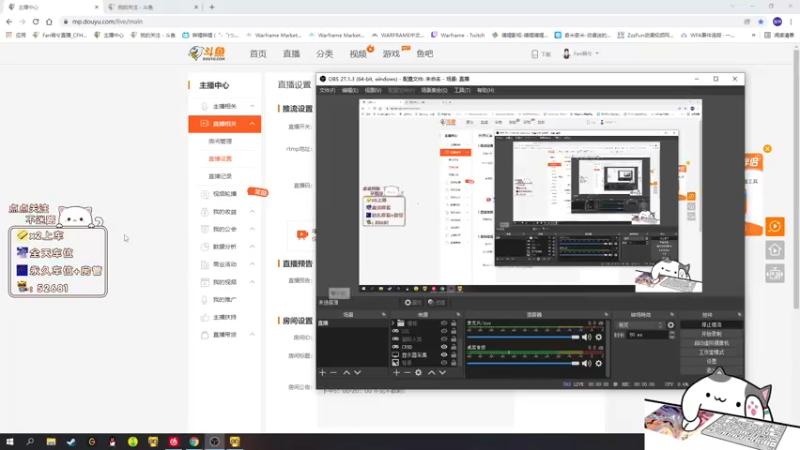Click the Chrome address bar
800x450 pixels.
398,21
